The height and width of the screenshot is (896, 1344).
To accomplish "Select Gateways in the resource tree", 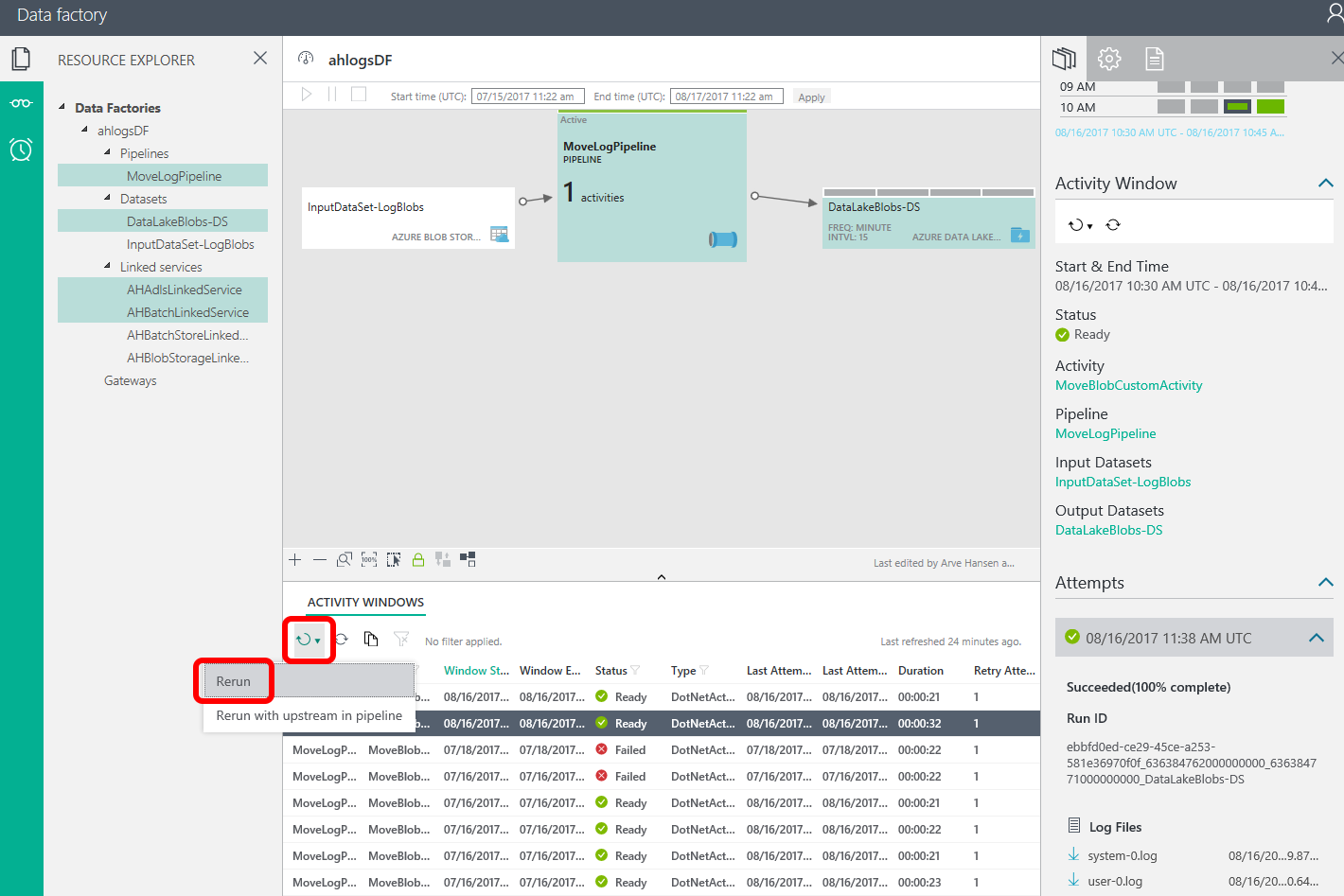I will click(131, 380).
